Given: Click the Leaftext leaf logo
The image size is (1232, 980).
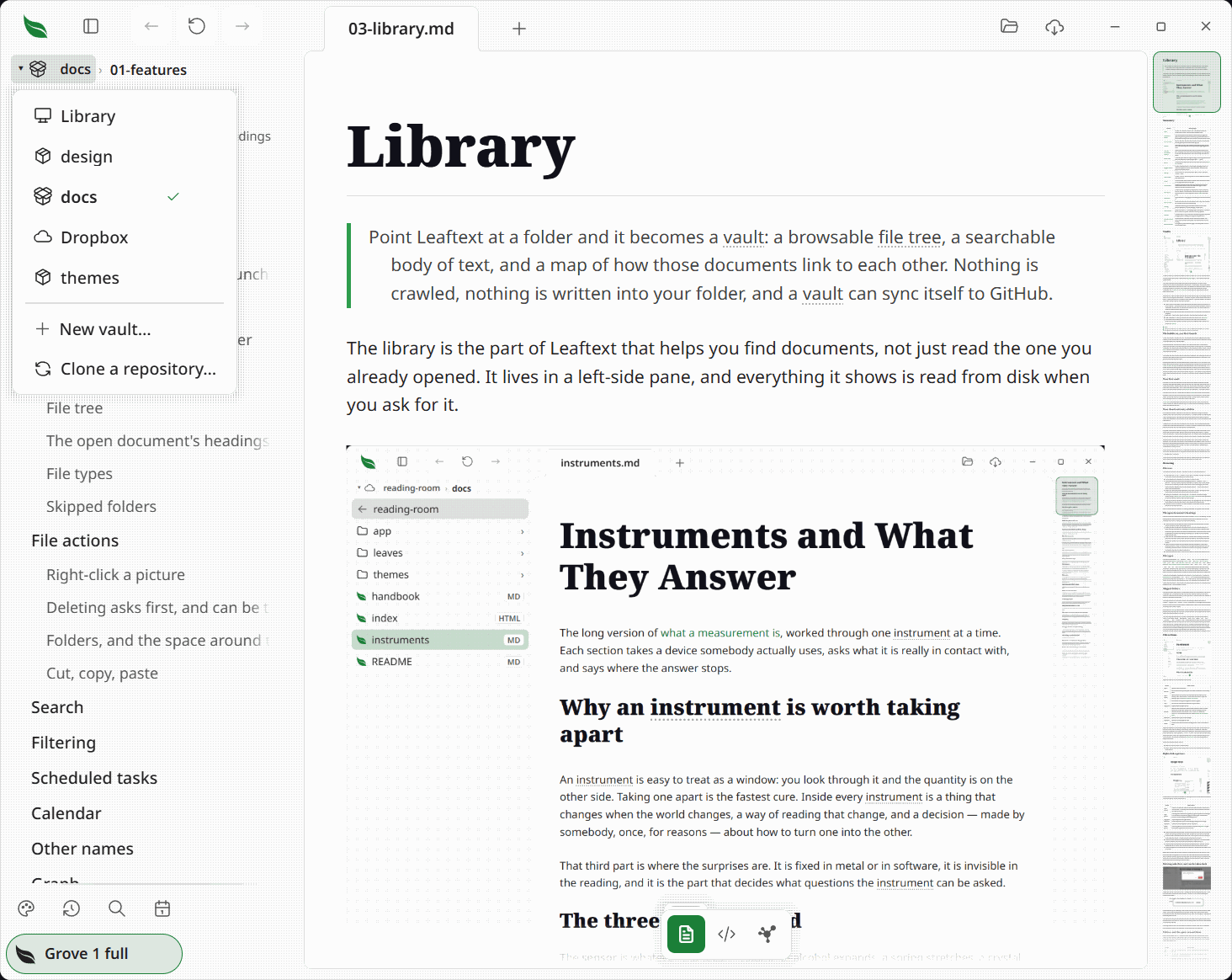Looking at the screenshot, I should pyautogui.click(x=35, y=27).
